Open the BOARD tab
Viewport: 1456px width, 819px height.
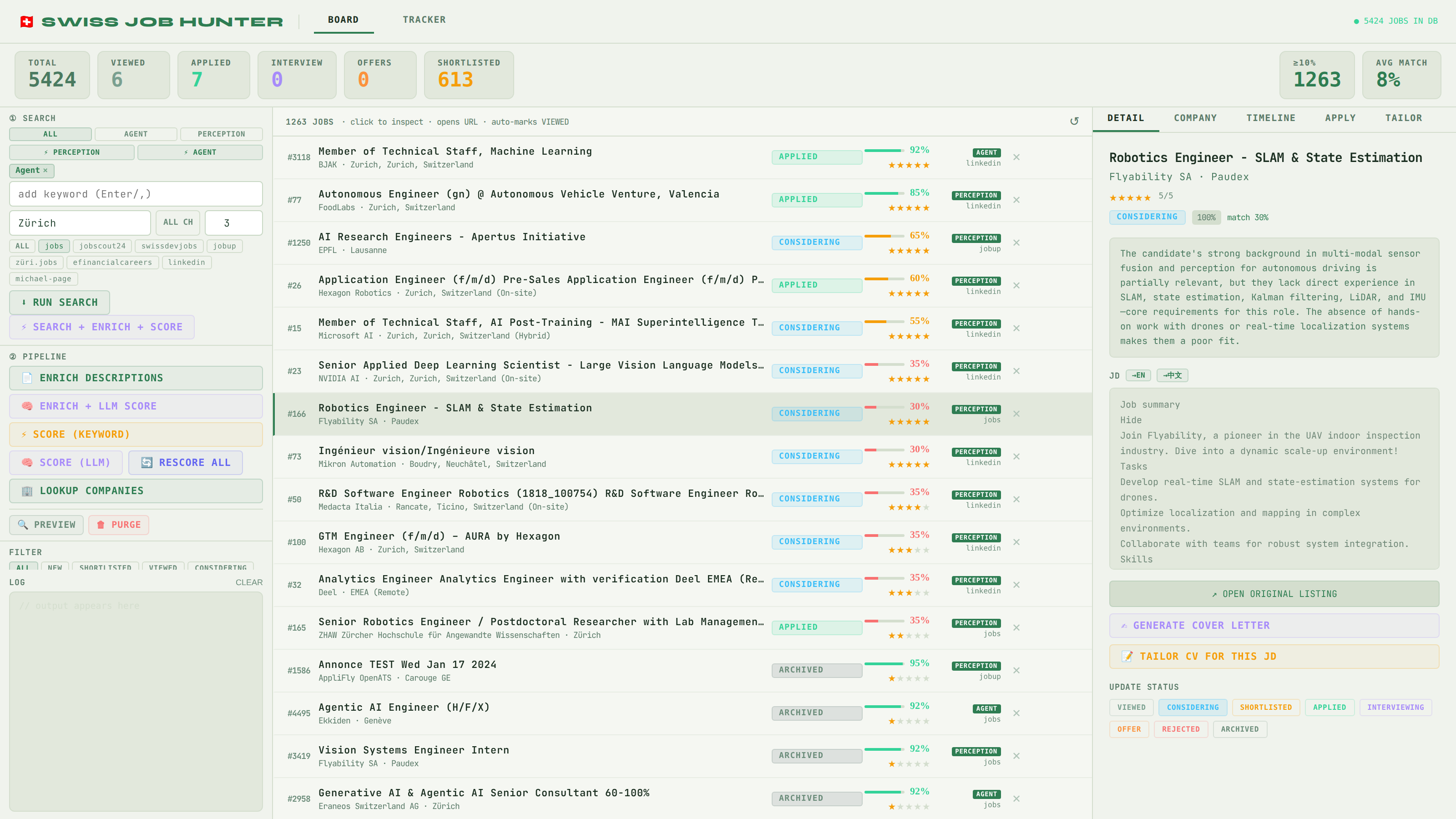point(343,20)
